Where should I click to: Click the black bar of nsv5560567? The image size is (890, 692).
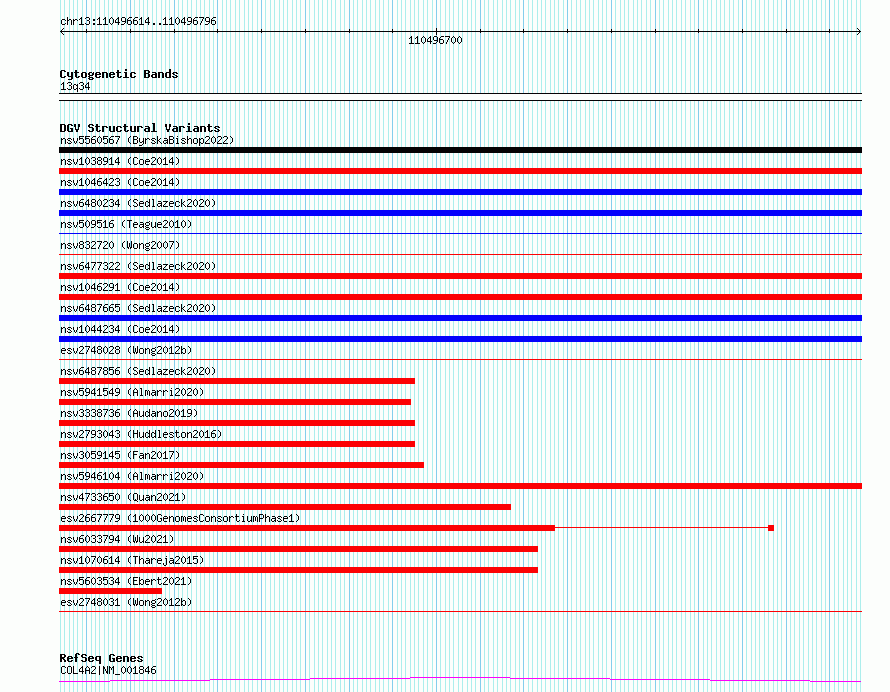pos(460,150)
